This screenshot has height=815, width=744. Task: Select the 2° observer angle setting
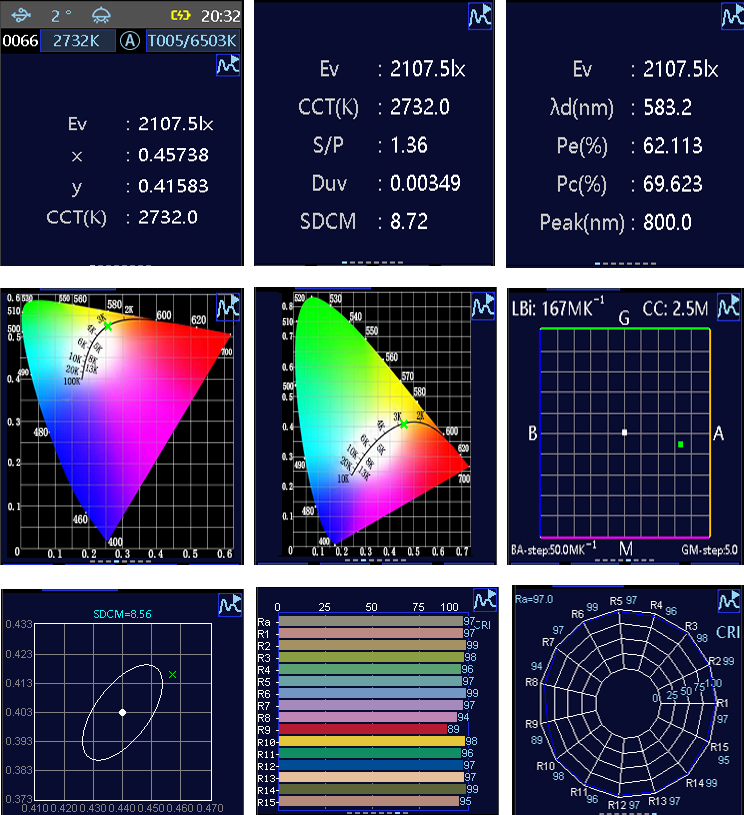tap(62, 15)
